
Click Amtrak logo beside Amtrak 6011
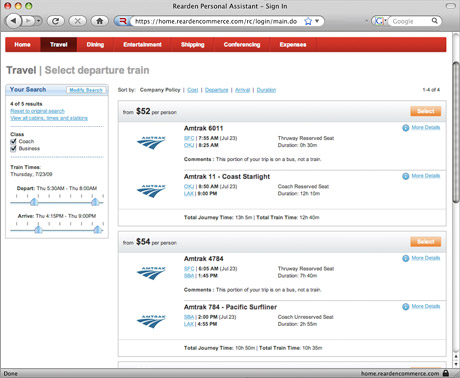pos(151,142)
